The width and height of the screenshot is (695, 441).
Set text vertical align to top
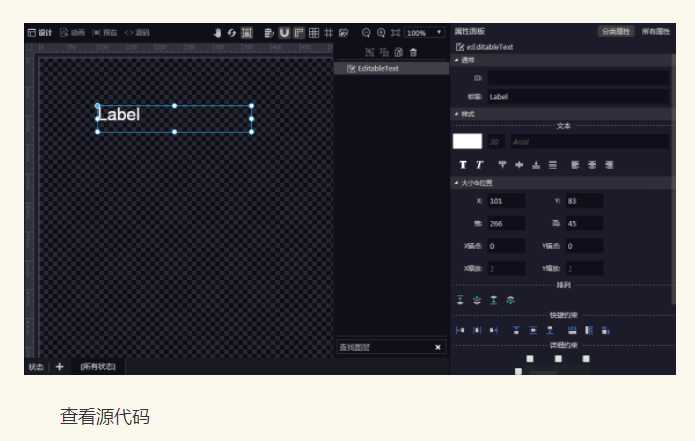(502, 165)
